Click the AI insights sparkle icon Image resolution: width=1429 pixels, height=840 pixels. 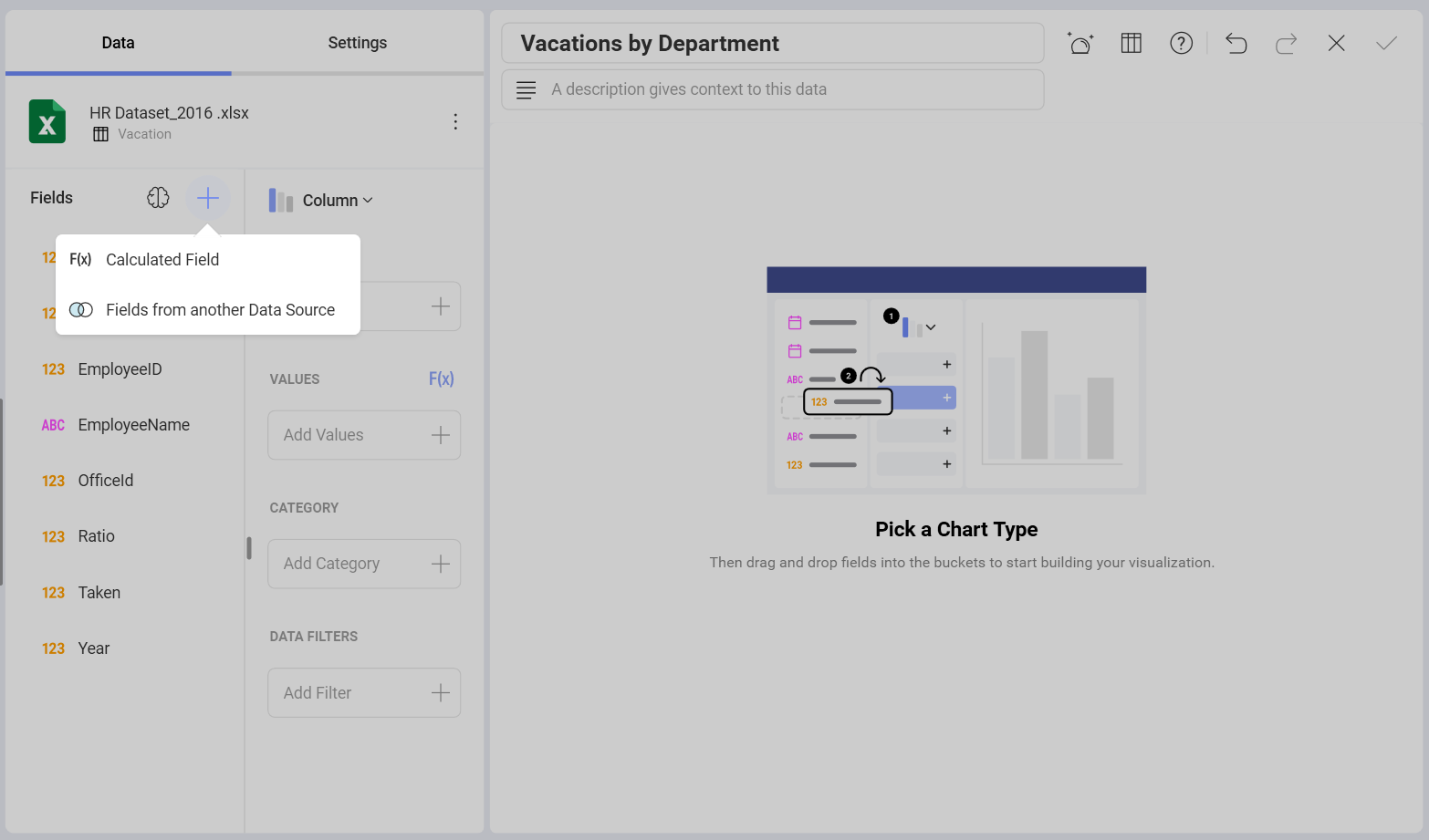coord(1080,43)
